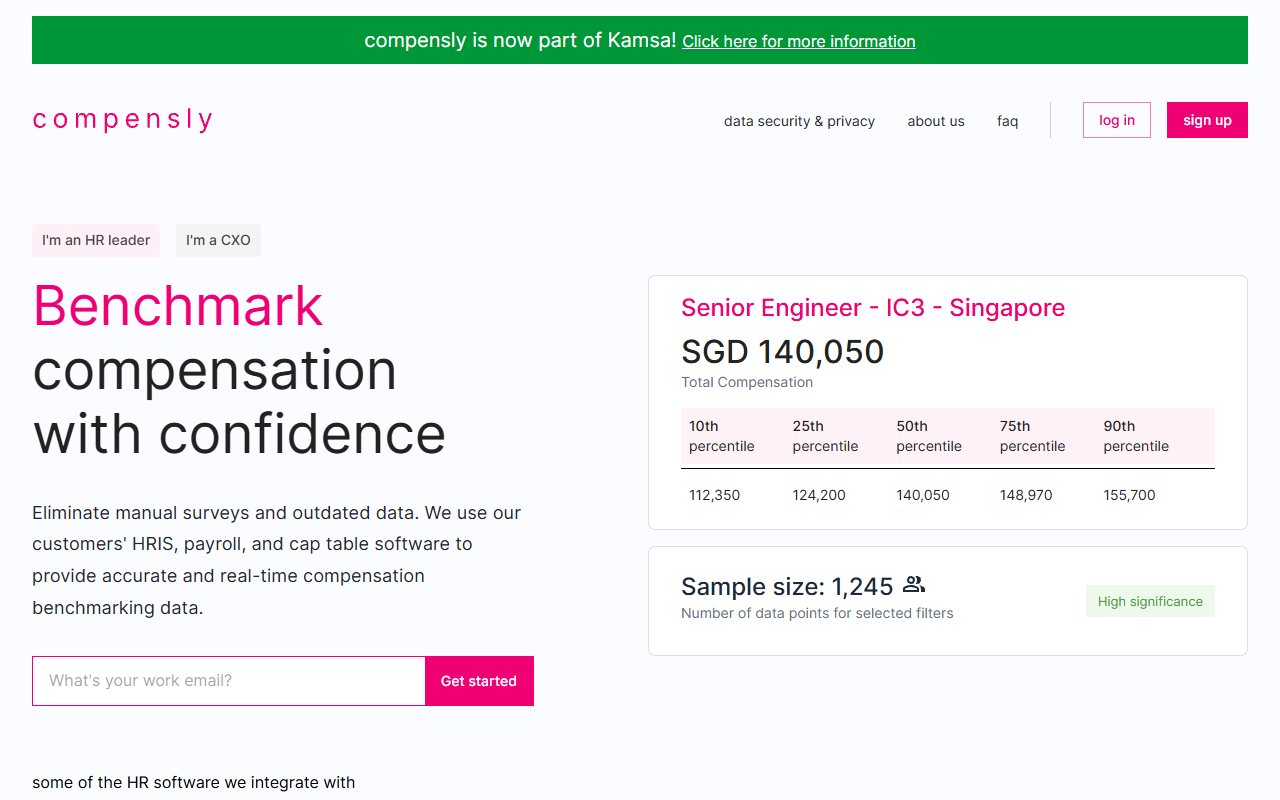Click the Senior Engineer - IC3 - Singapore title
This screenshot has height=800, width=1280.
click(x=873, y=308)
